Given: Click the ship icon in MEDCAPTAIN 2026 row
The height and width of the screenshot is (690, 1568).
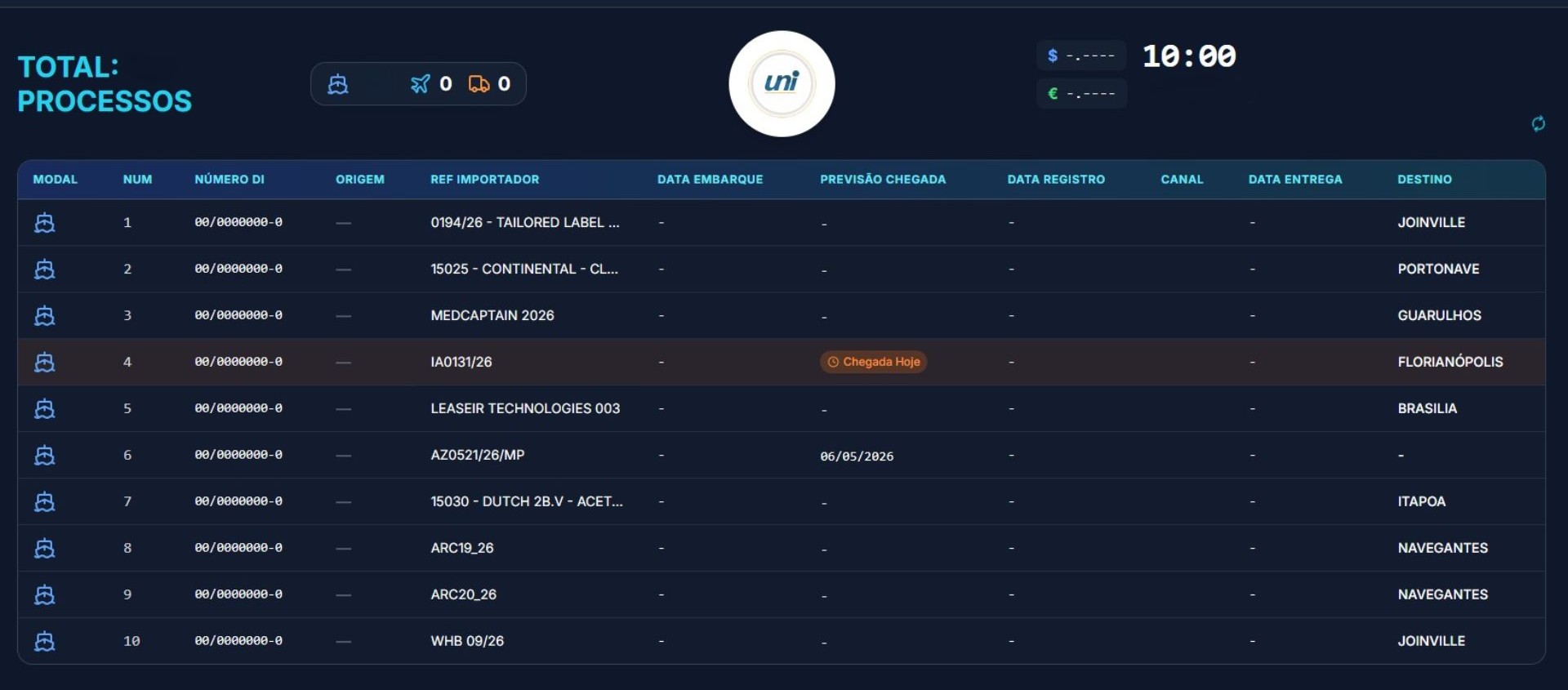Looking at the screenshot, I should pos(45,315).
